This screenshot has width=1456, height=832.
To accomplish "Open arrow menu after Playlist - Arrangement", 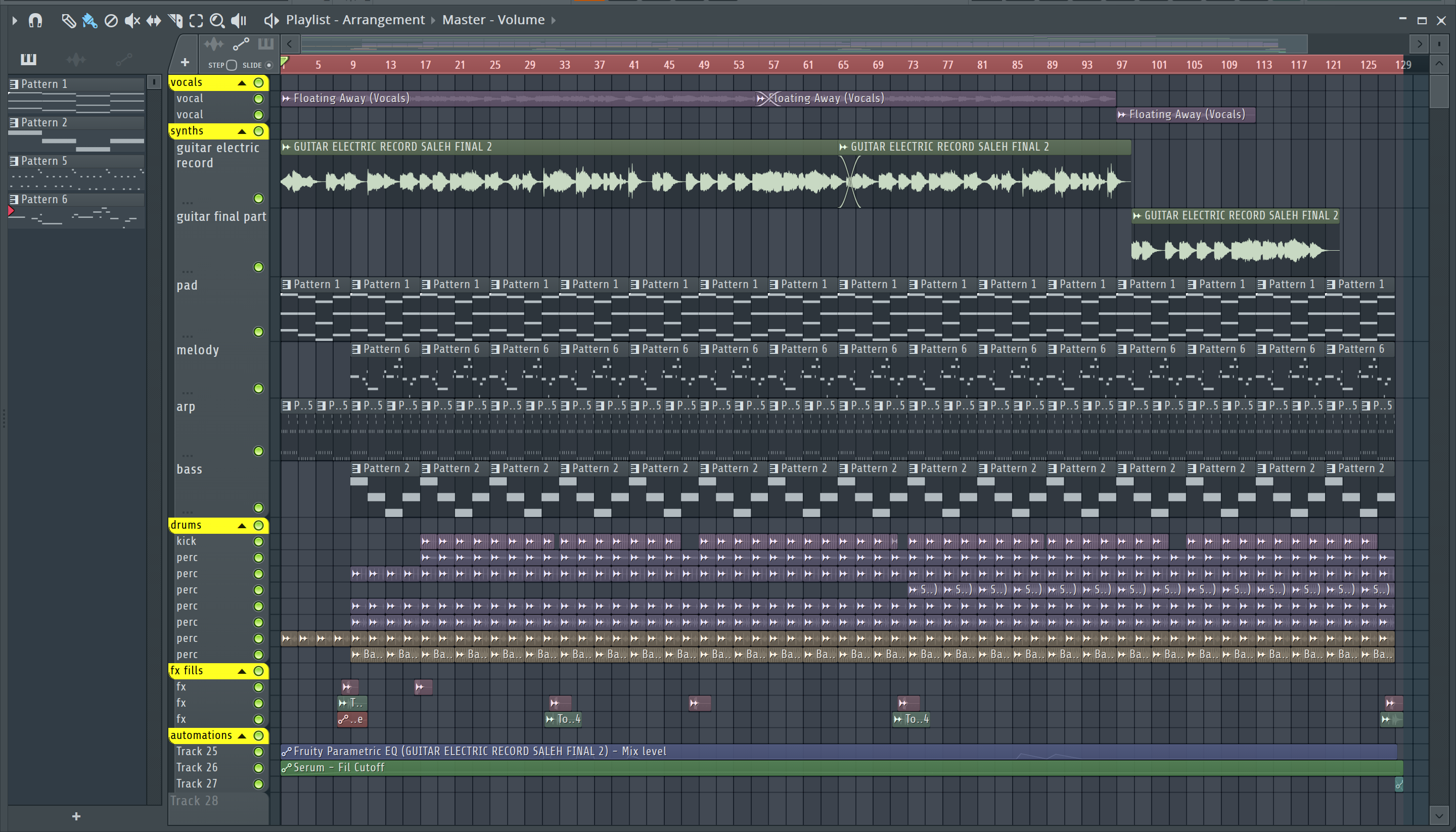I will point(433,21).
